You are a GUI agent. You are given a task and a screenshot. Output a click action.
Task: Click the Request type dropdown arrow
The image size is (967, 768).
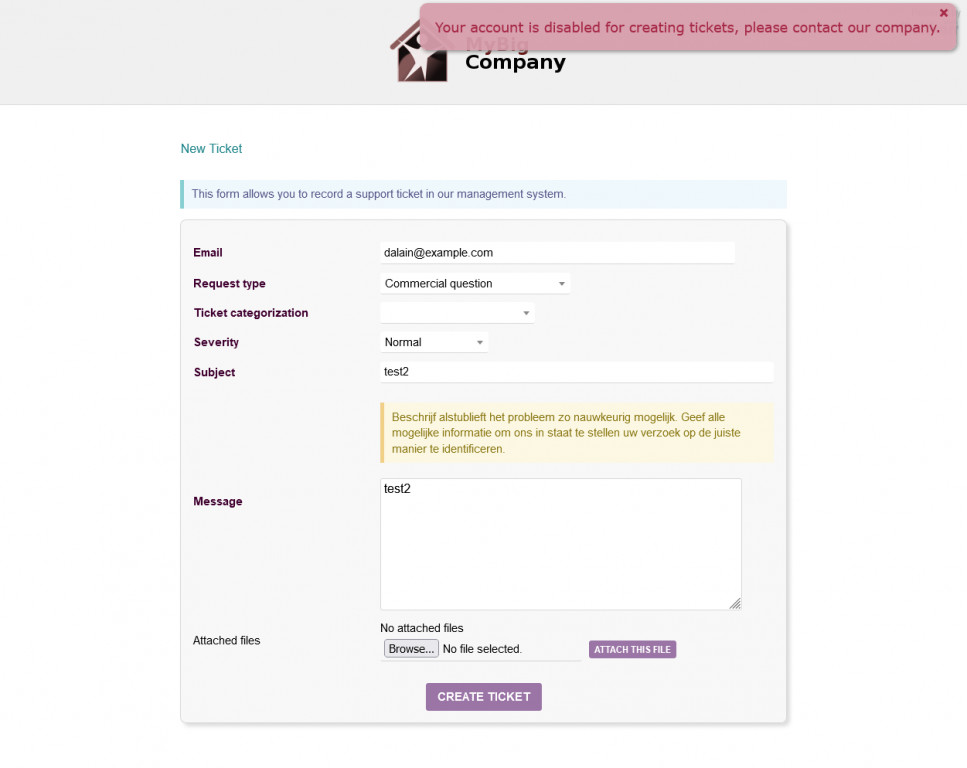(562, 284)
